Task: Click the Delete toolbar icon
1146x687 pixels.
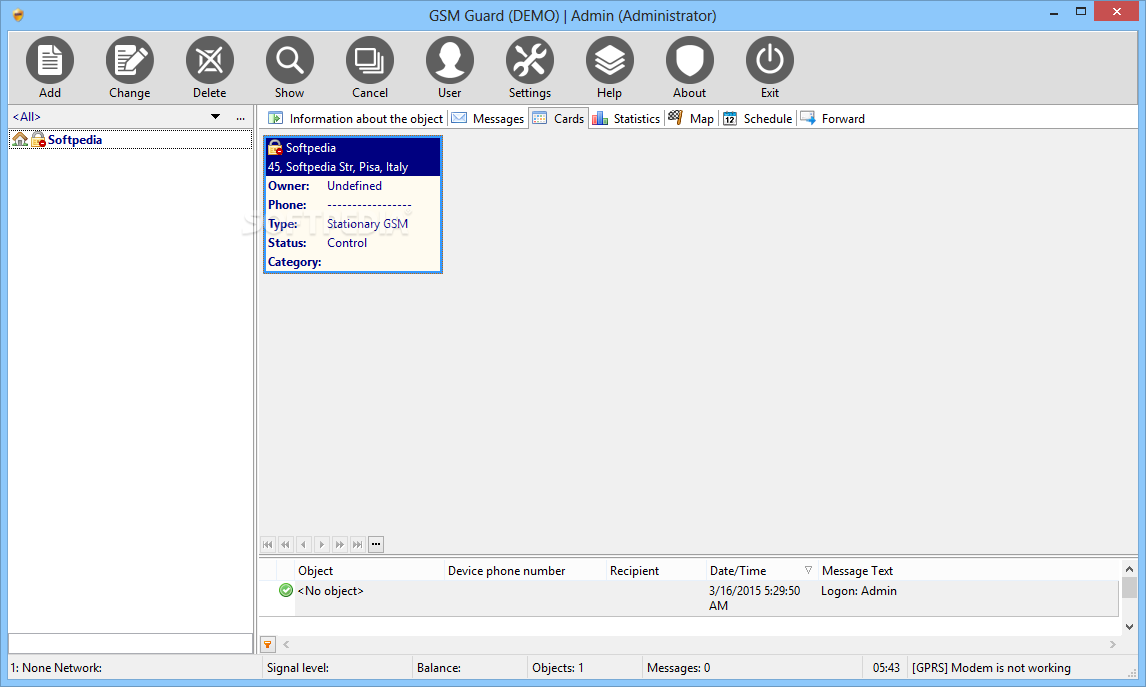Action: click(x=210, y=60)
